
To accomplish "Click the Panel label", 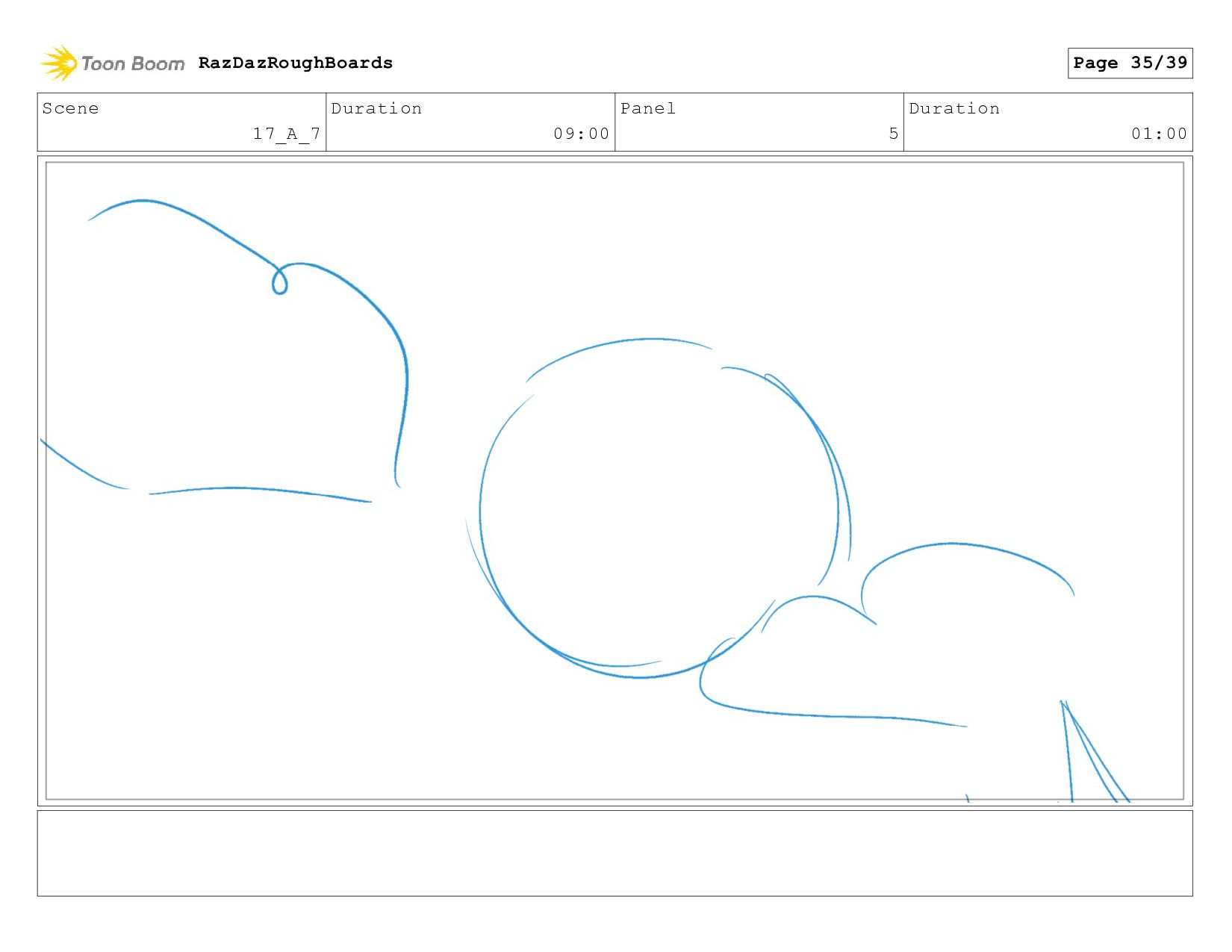I will 648,108.
